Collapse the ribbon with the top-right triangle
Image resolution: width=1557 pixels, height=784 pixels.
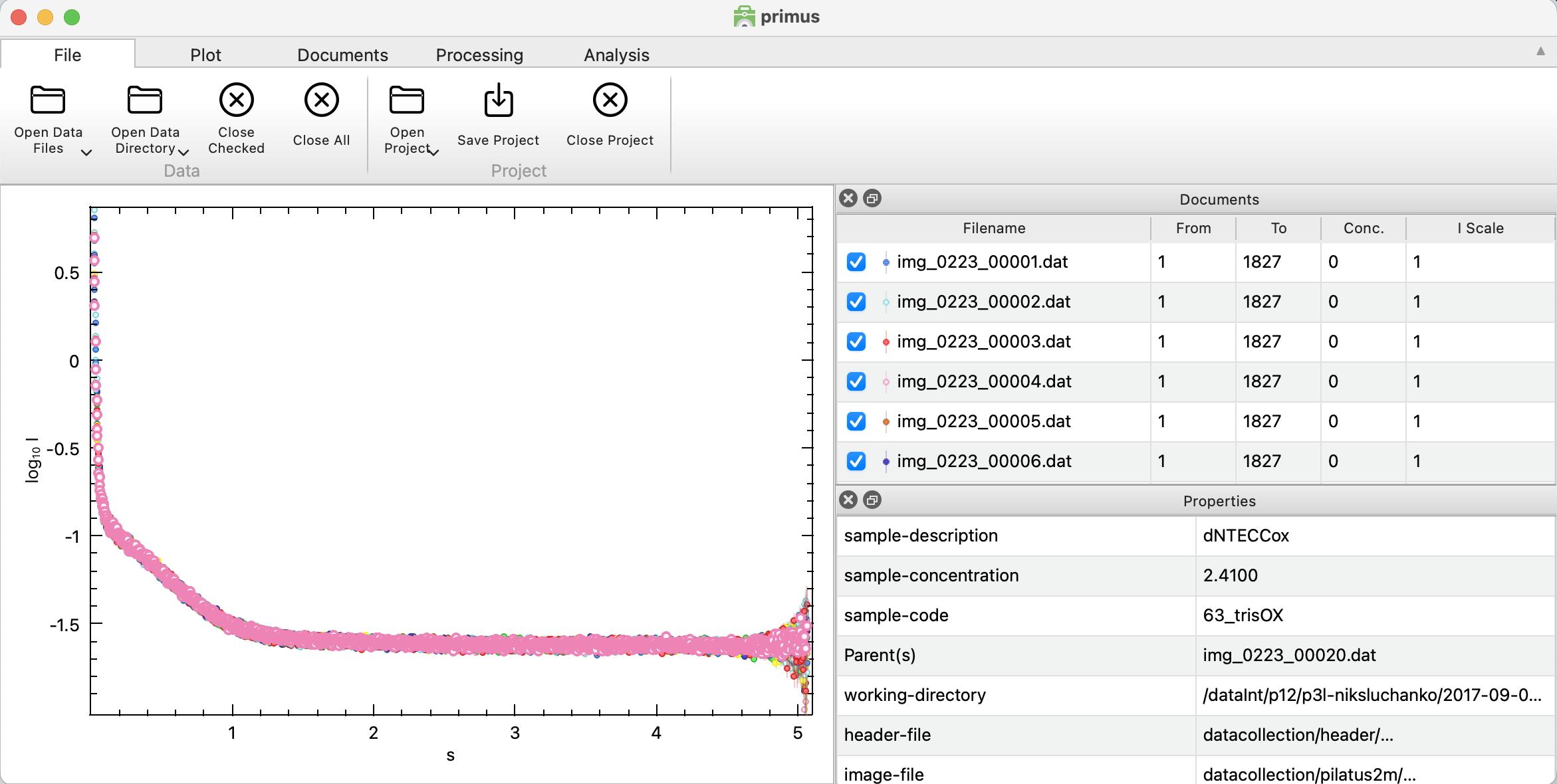click(1540, 51)
